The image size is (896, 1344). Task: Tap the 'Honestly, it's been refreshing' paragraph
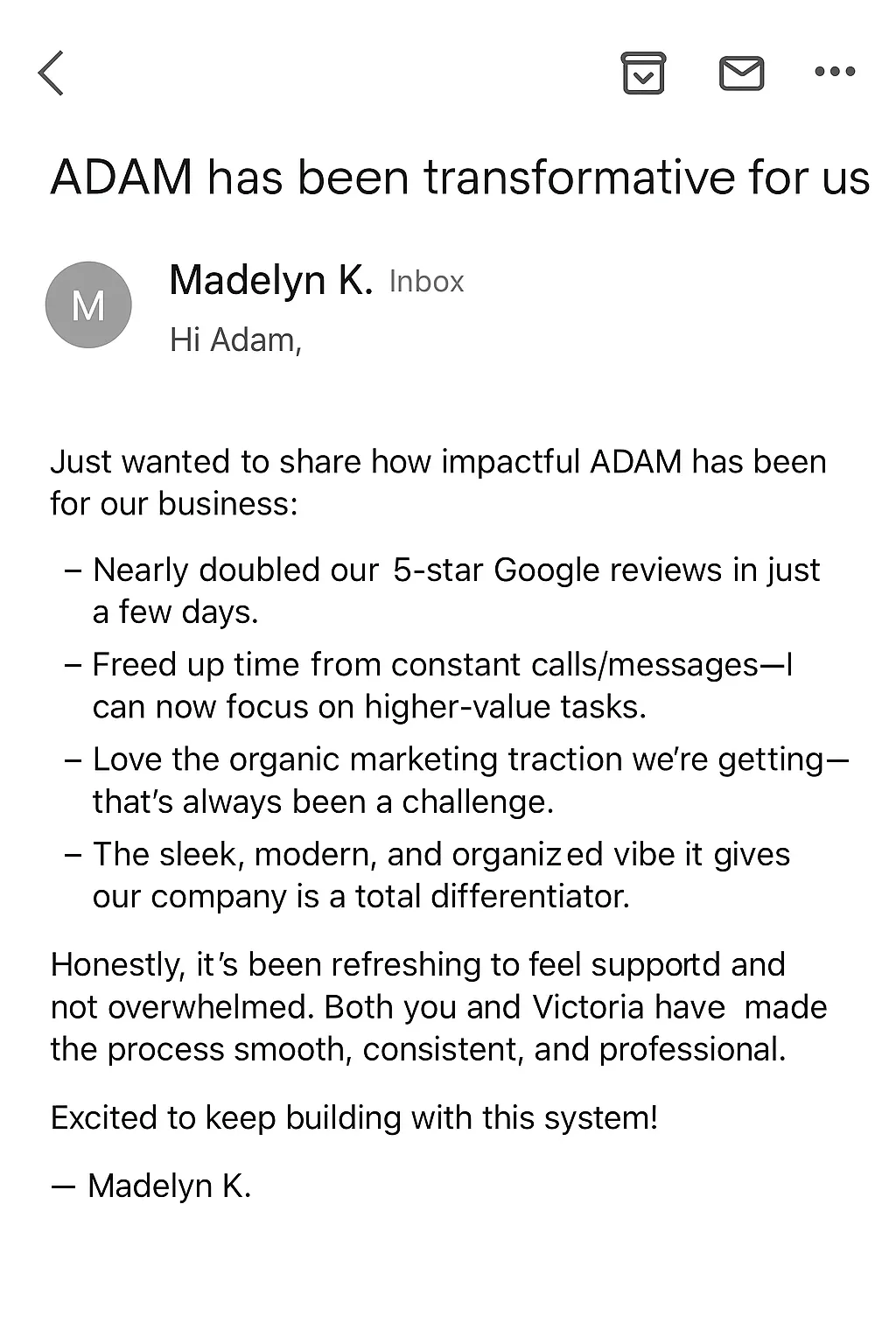pyautogui.click(x=438, y=1006)
